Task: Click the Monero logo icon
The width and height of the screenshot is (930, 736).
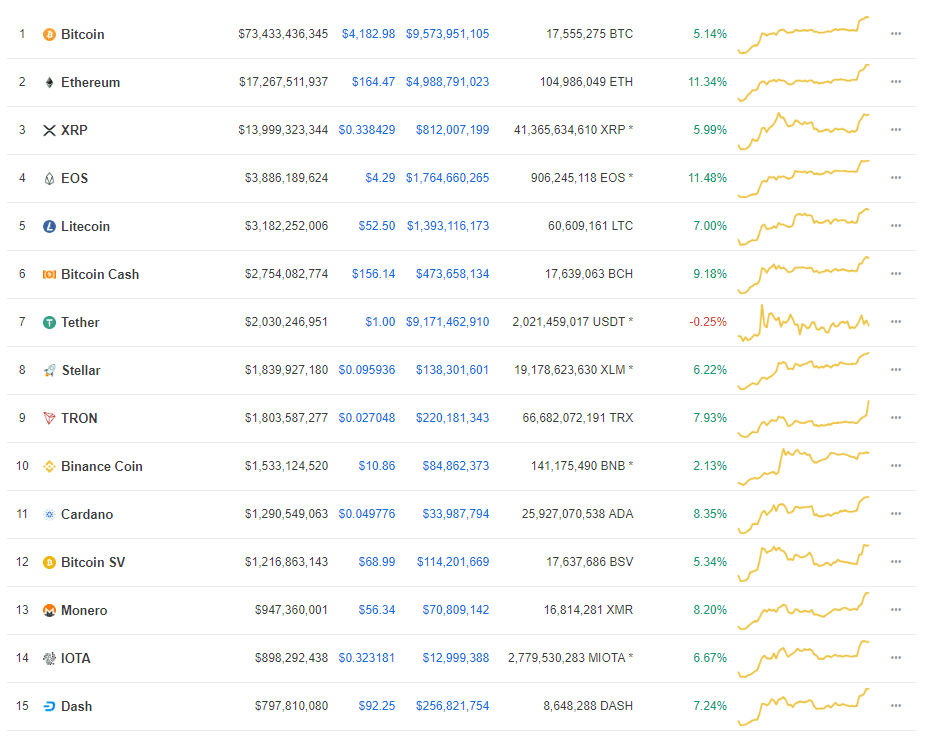Action: click(49, 610)
